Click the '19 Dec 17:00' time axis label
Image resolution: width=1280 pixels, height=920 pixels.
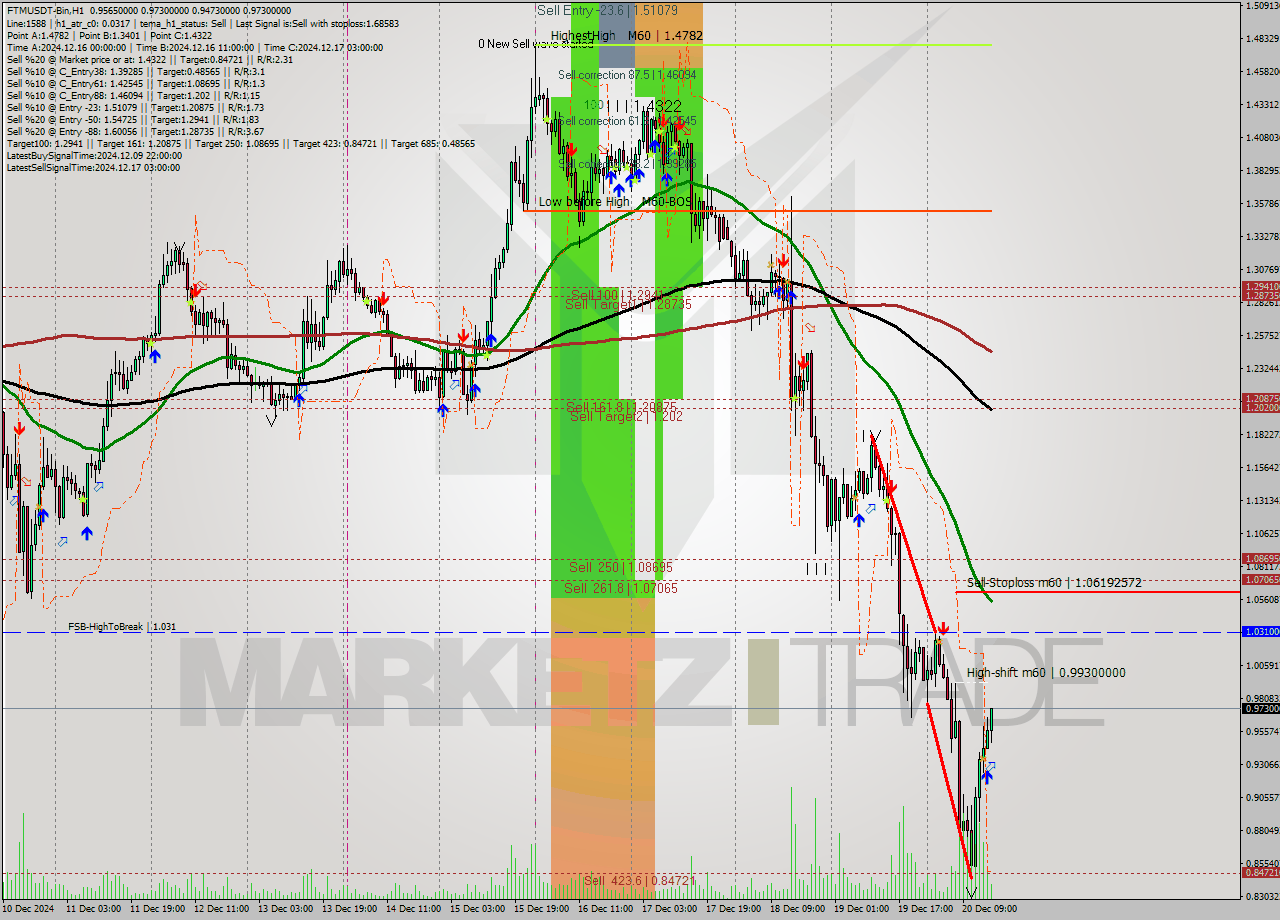tap(925, 909)
